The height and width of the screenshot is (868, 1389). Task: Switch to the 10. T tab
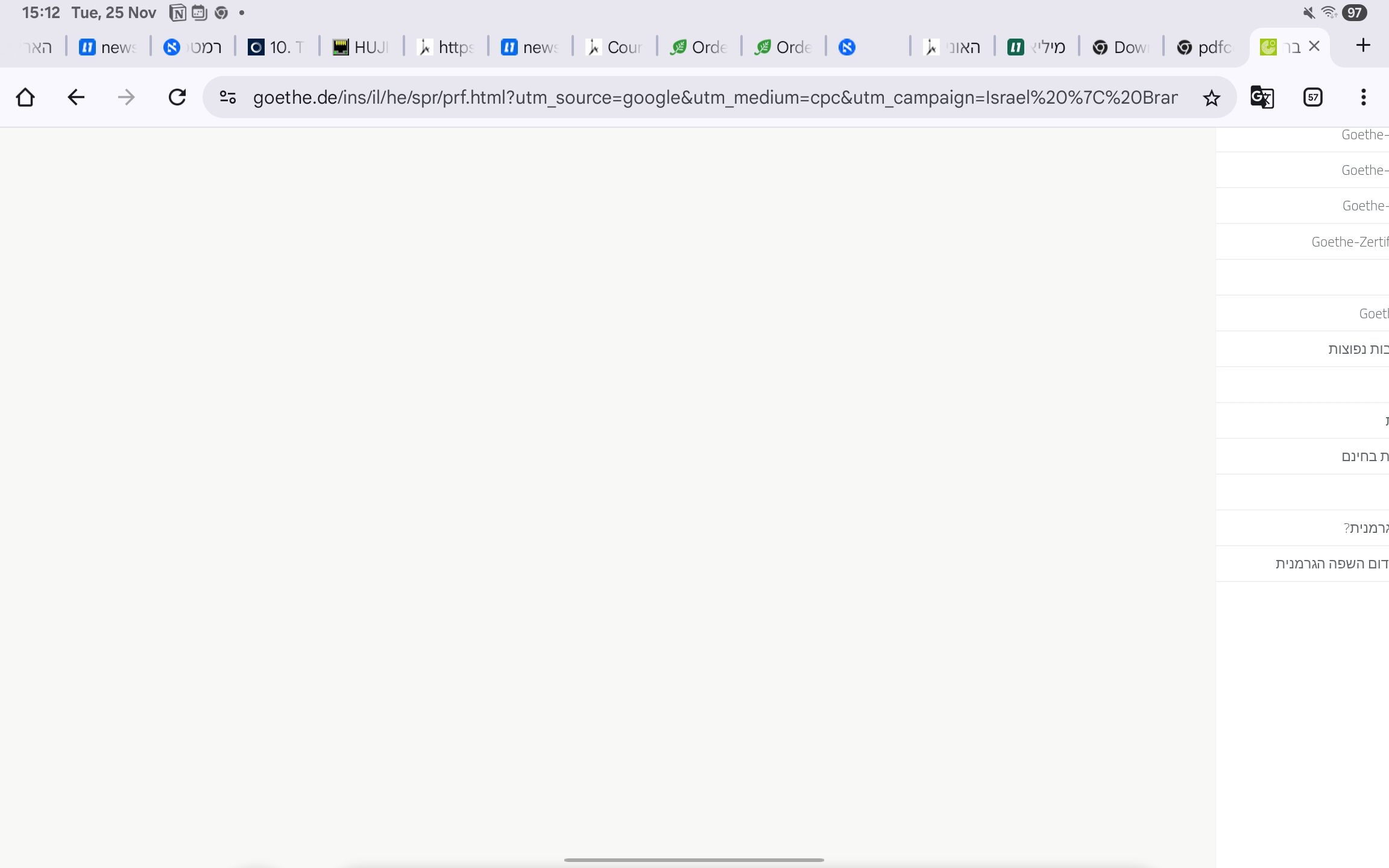click(276, 47)
